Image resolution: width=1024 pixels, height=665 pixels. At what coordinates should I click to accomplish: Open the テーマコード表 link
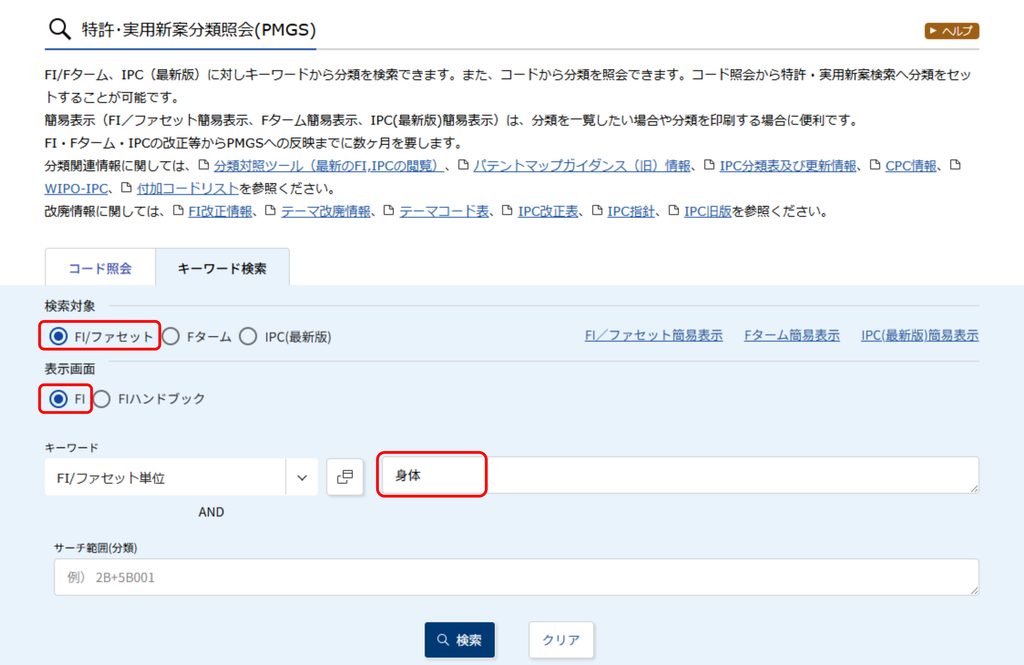click(x=443, y=212)
